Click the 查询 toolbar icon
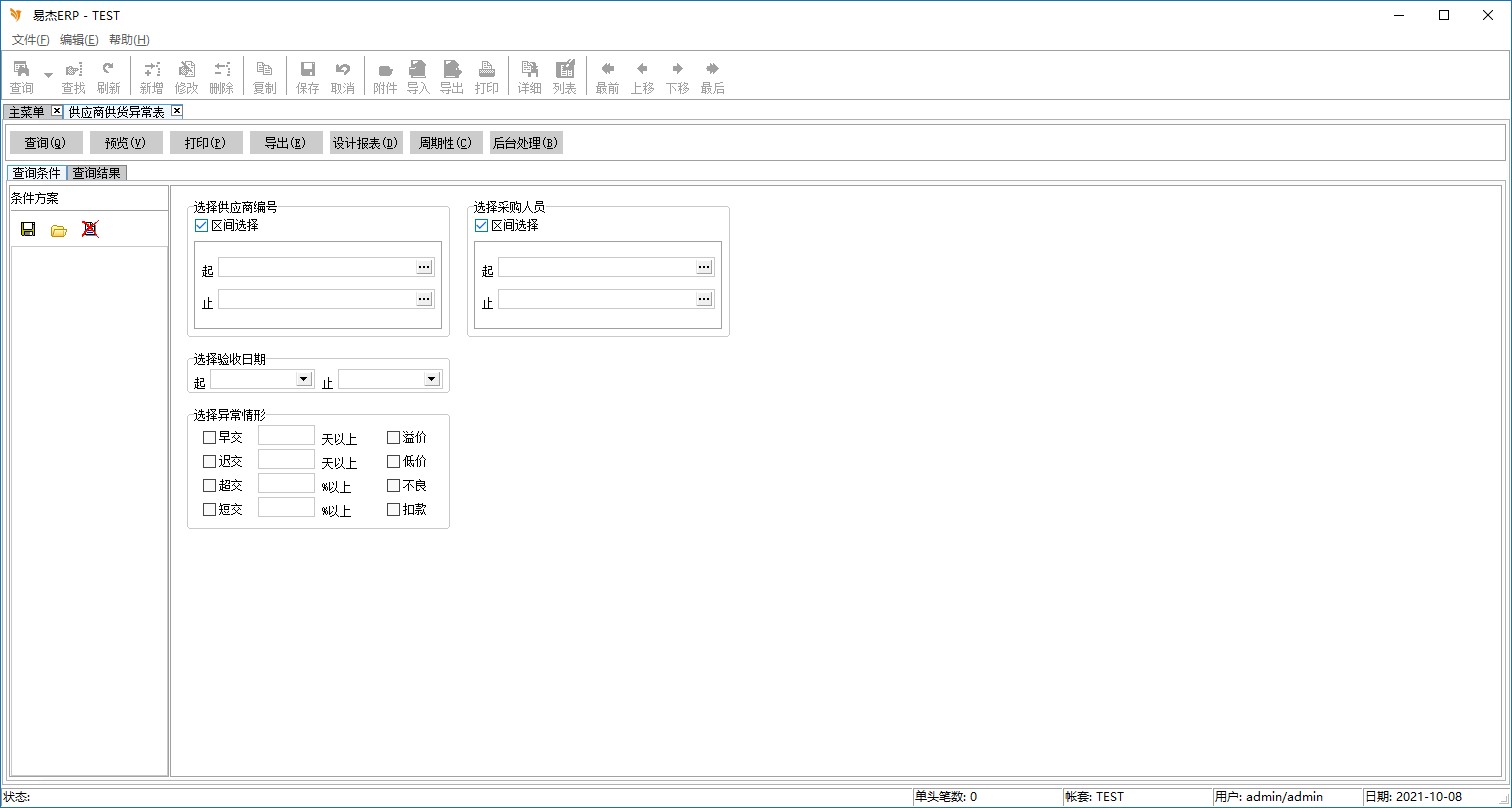The width and height of the screenshot is (1512, 808). [x=21, y=77]
